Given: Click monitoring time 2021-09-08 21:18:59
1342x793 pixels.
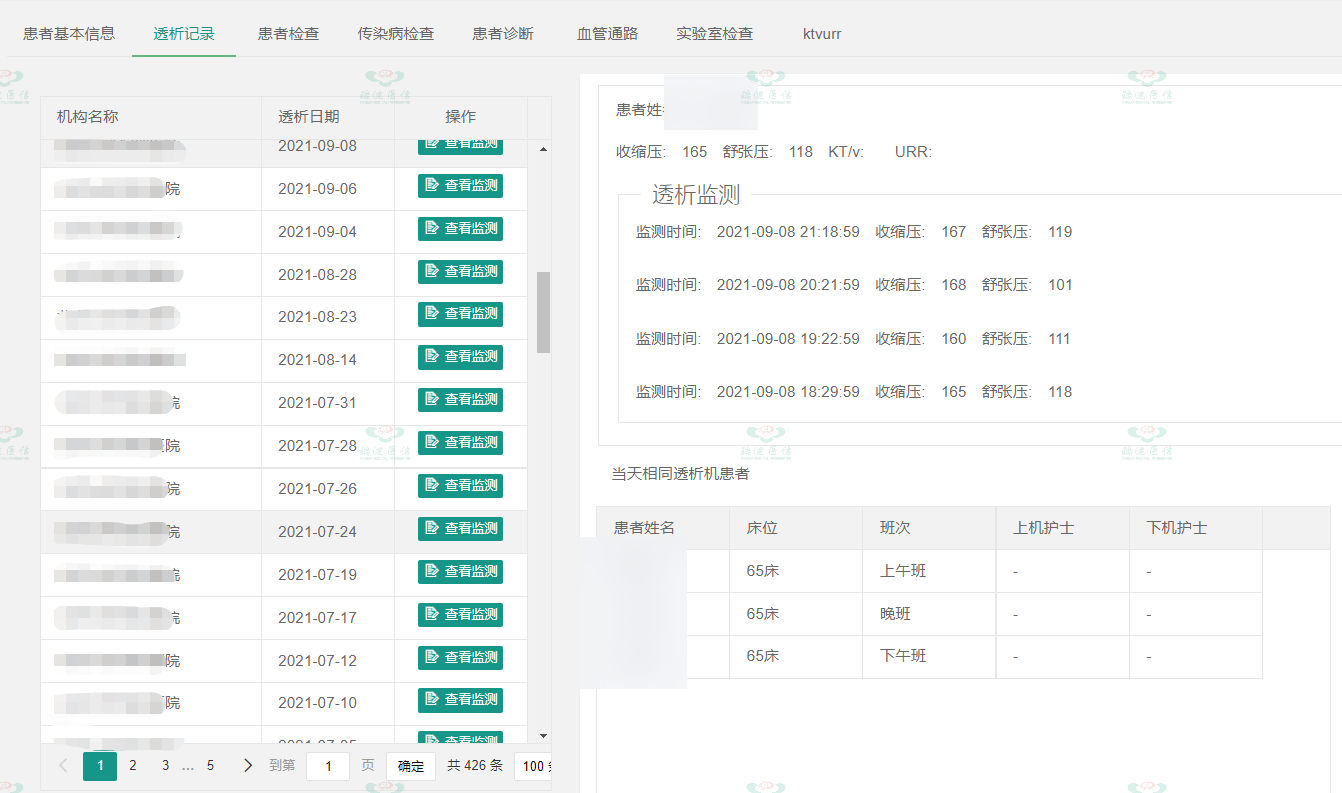Looking at the screenshot, I should (x=788, y=232).
